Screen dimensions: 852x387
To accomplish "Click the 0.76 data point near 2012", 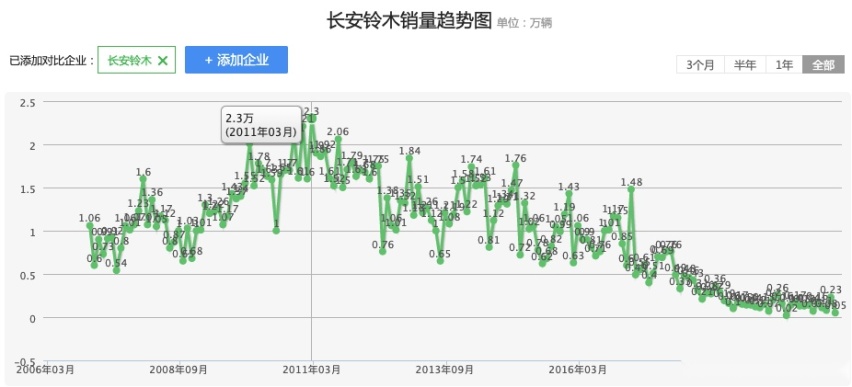I will click(383, 252).
